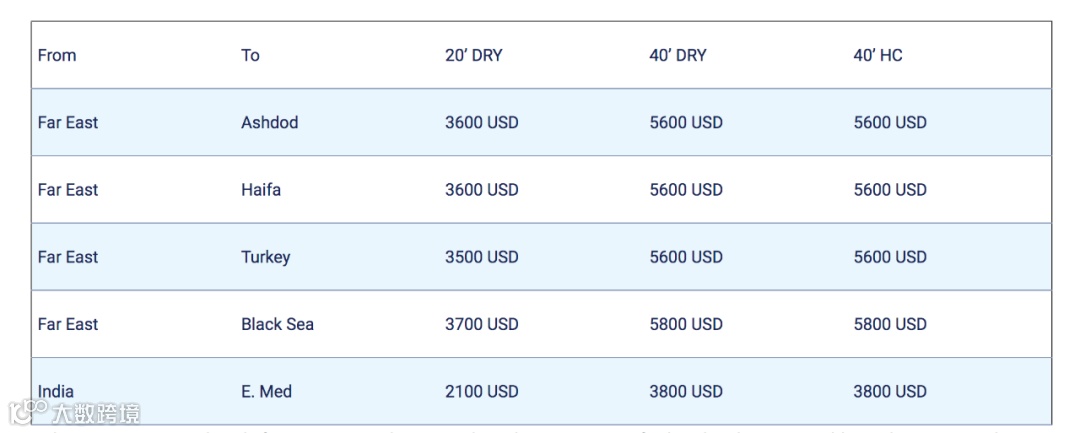Select the 20' DRY column header

pos(473,55)
